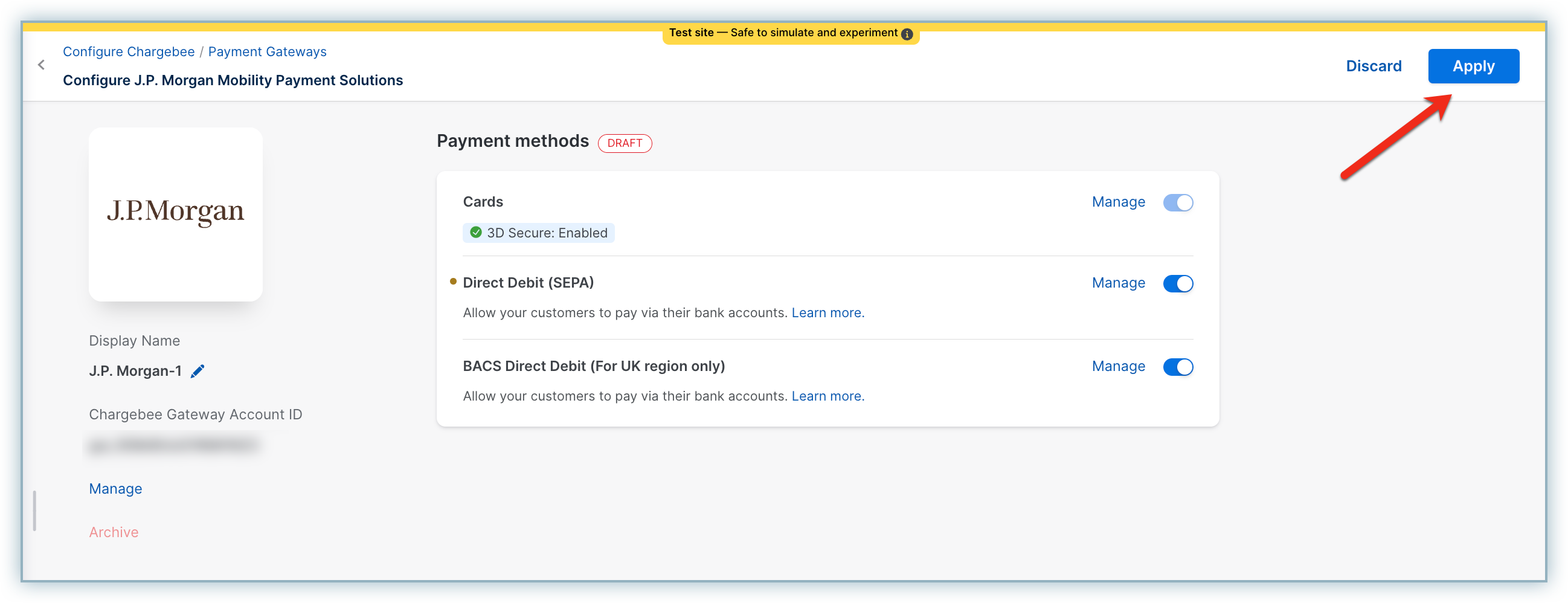Click the green 3D Secure check icon

(x=476, y=233)
